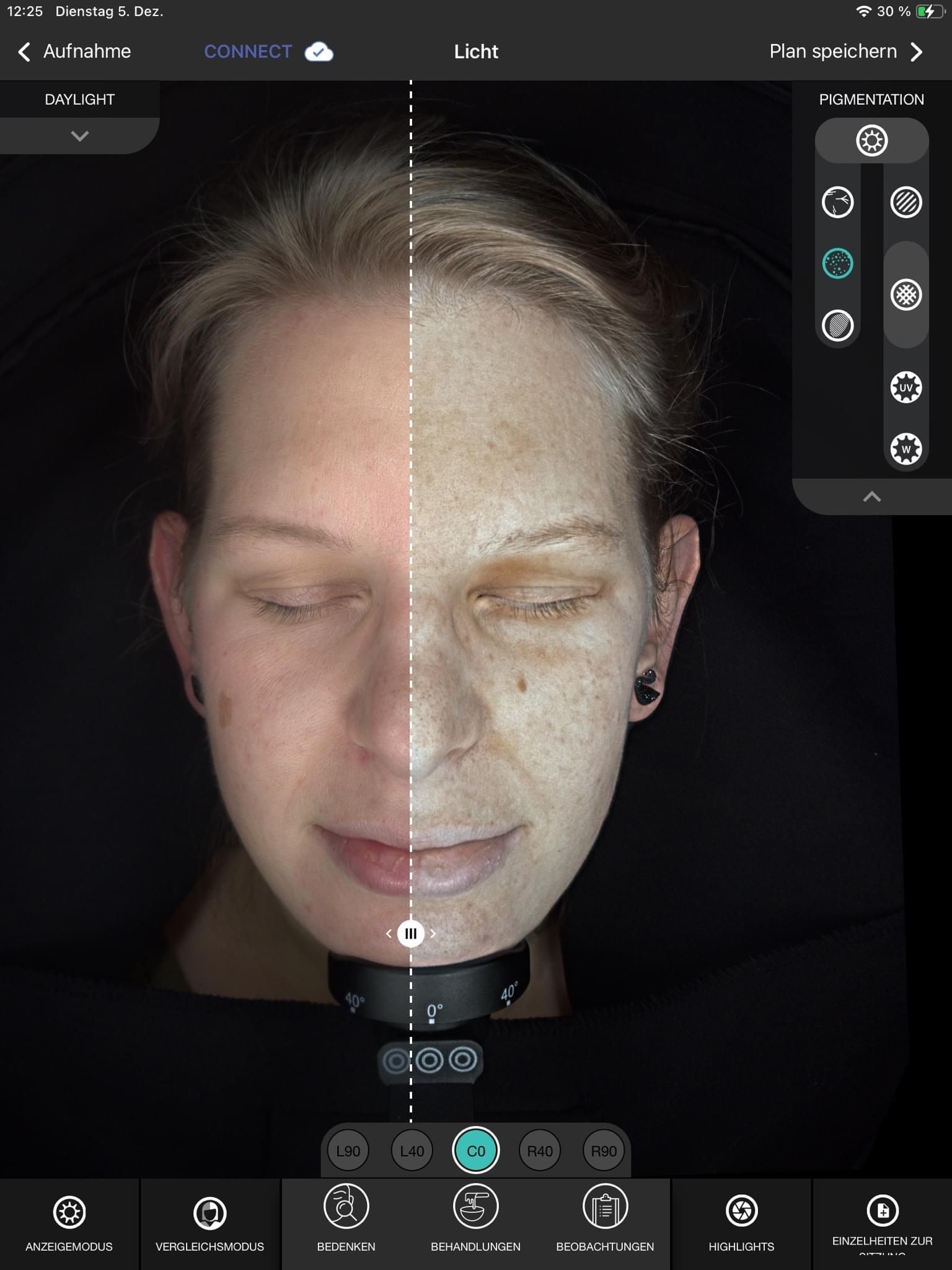Select the blood vessel (redness) view icon

[837, 202]
